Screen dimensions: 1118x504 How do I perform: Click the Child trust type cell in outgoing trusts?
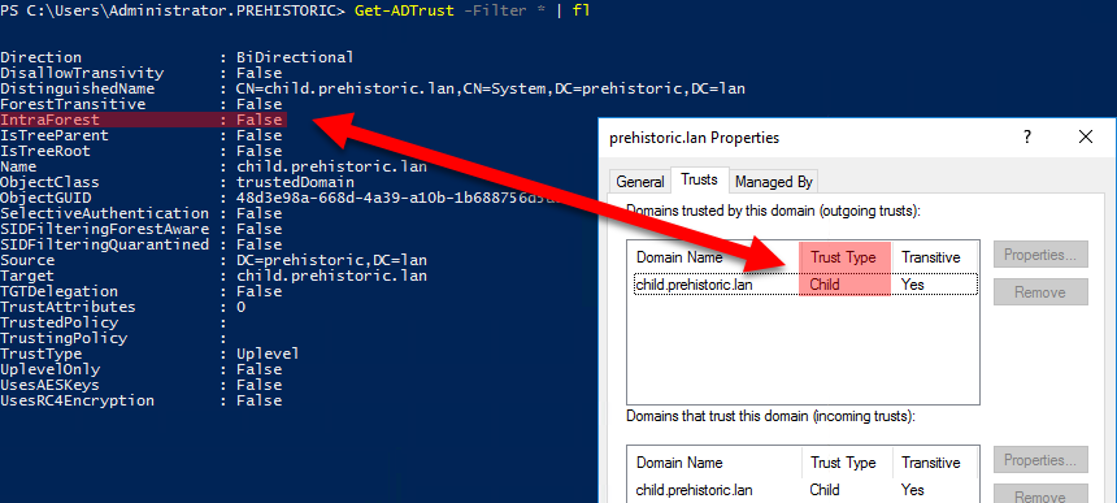(x=825, y=284)
